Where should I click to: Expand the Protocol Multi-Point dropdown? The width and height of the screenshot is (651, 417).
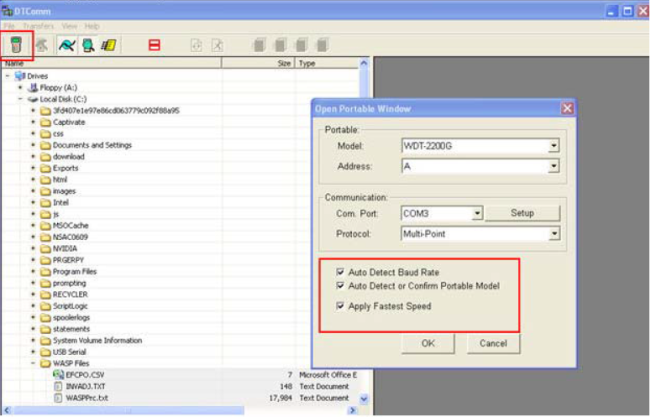(553, 234)
